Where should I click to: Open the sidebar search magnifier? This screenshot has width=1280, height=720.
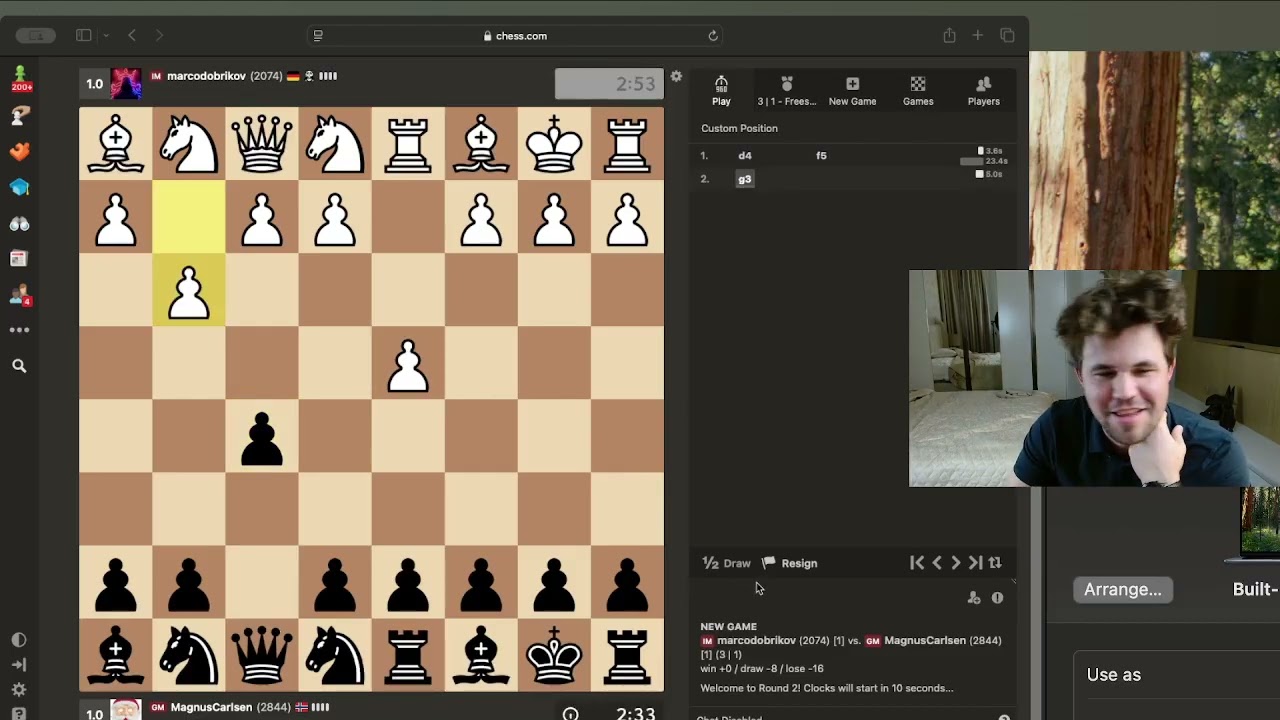pyautogui.click(x=19, y=366)
